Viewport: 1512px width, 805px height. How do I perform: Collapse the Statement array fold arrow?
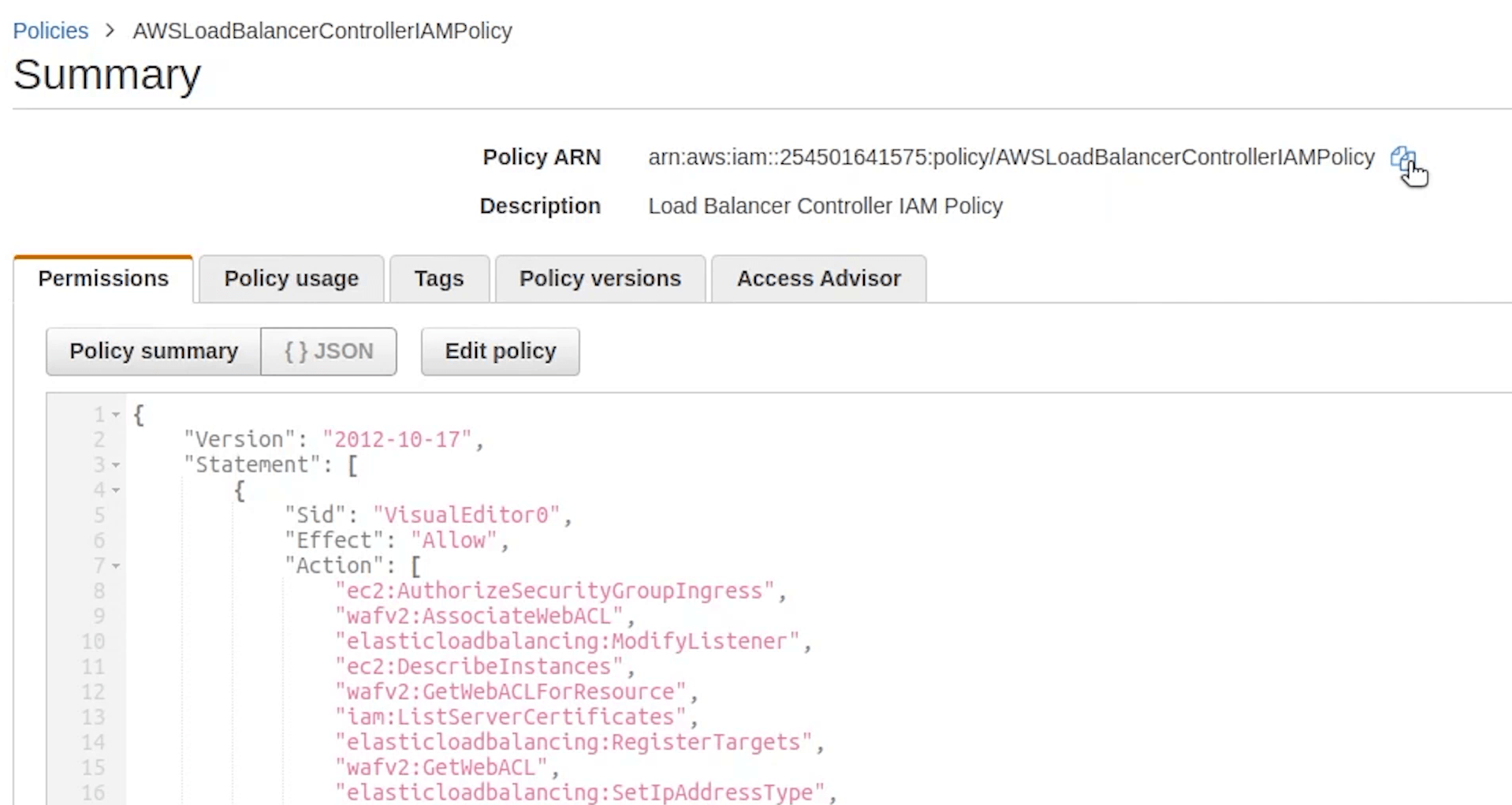[116, 465]
